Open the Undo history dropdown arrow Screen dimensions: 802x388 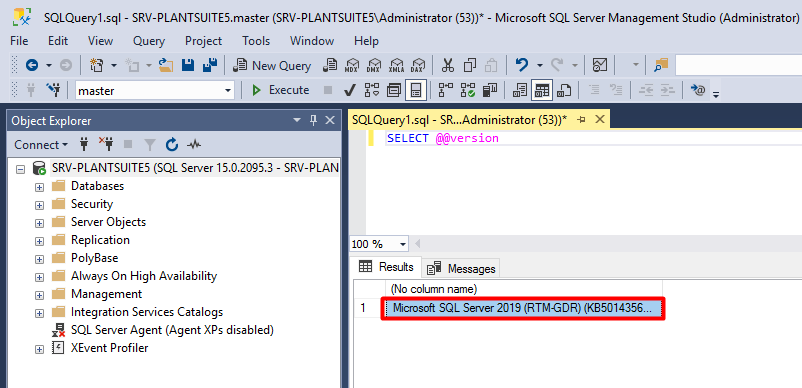[x=540, y=65]
